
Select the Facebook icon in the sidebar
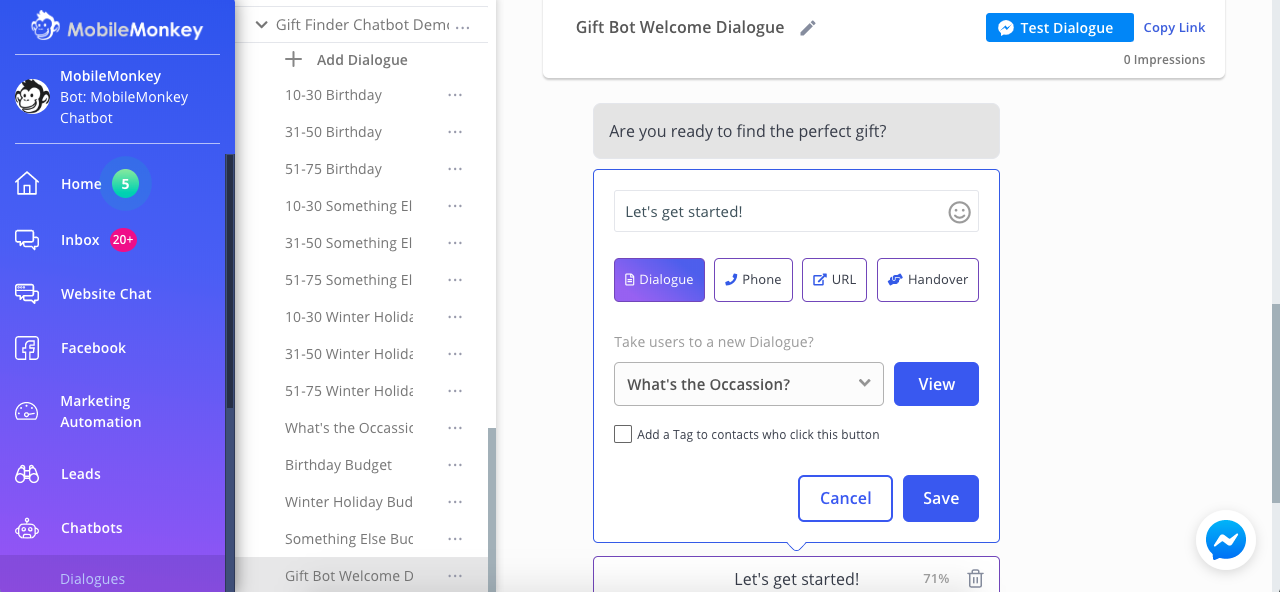click(27, 347)
